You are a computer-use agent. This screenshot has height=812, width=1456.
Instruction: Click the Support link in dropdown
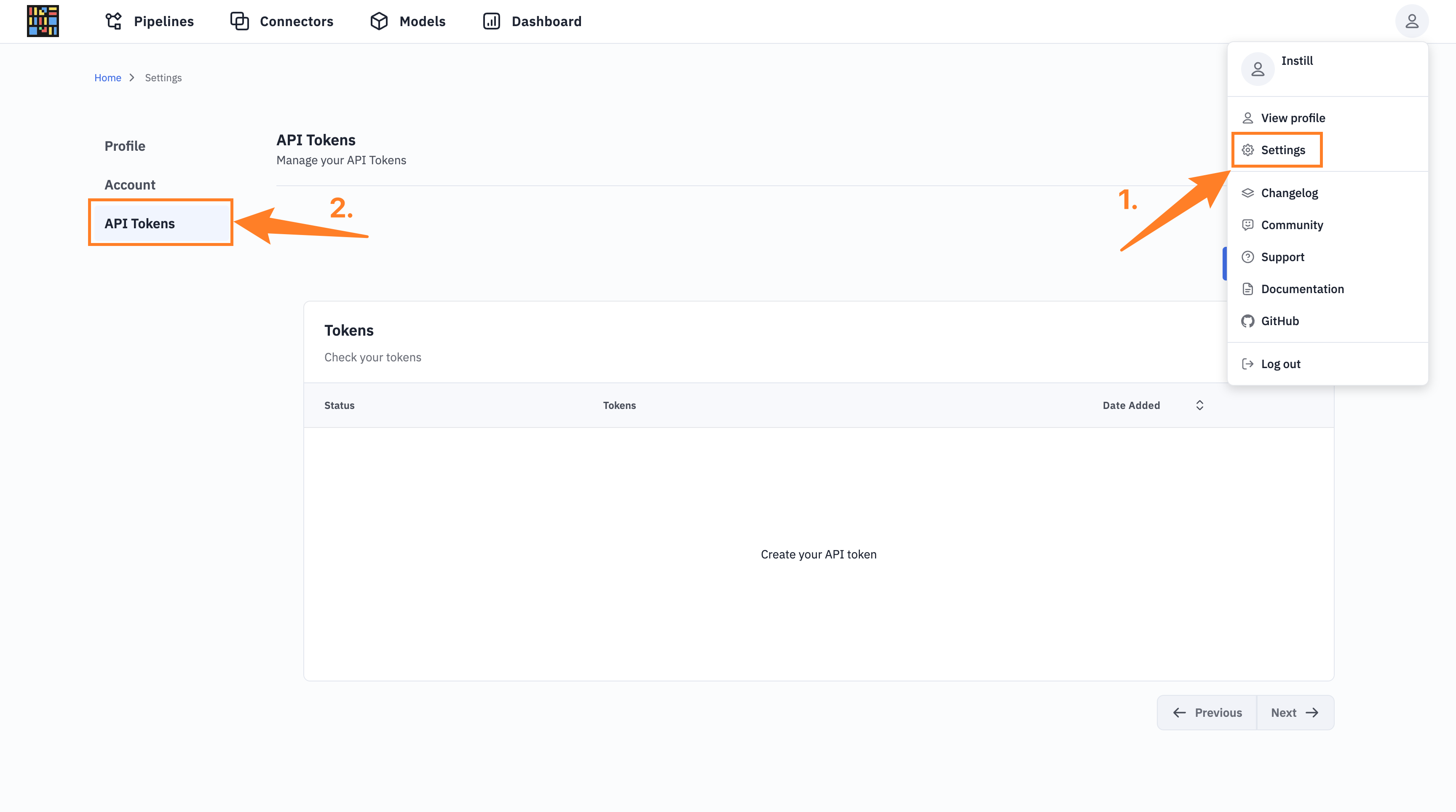(1282, 256)
